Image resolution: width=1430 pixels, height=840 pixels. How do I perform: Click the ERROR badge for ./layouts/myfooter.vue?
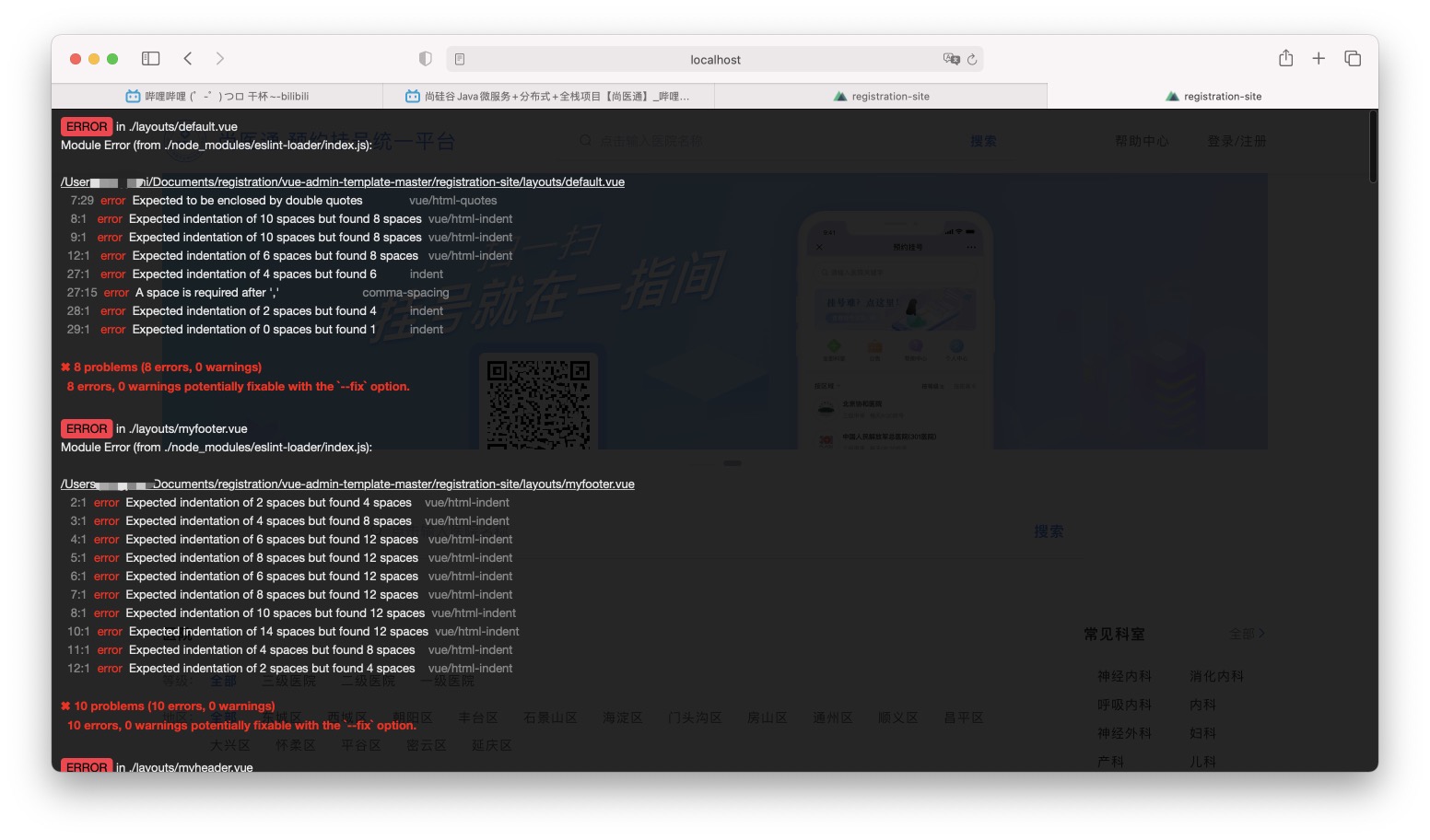point(87,429)
